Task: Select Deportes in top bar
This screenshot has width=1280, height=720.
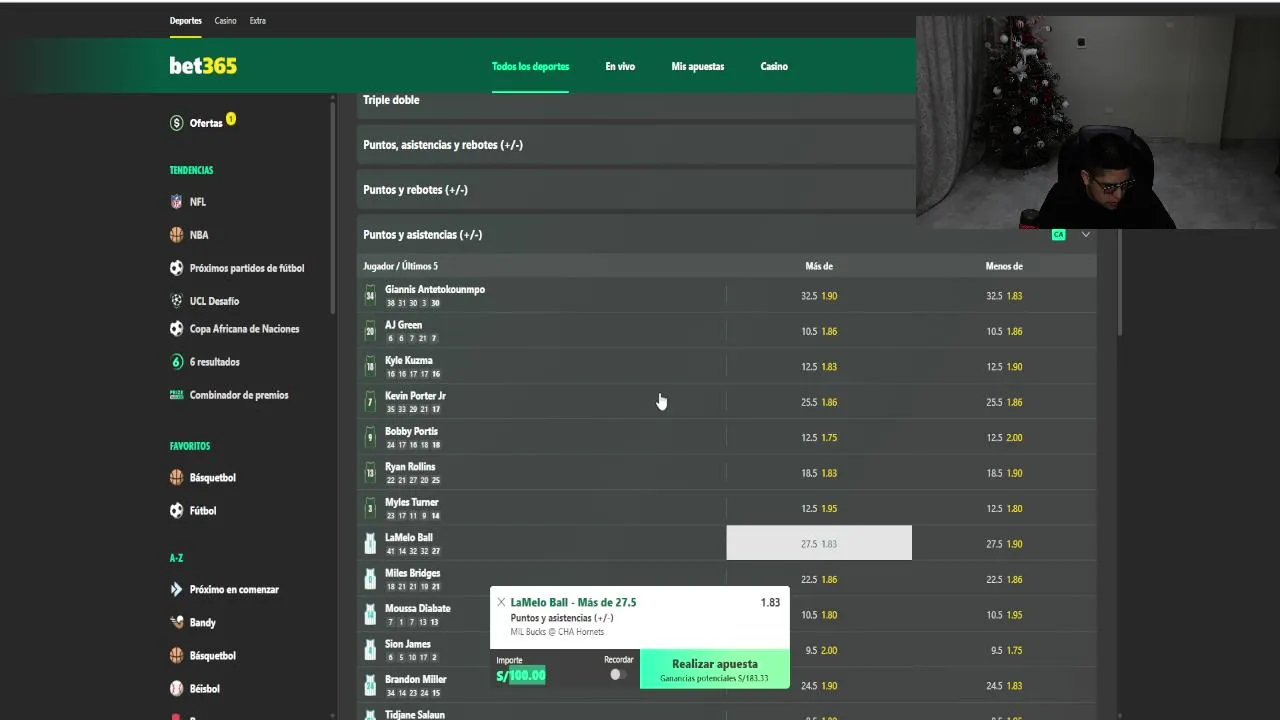Action: pyautogui.click(x=186, y=21)
